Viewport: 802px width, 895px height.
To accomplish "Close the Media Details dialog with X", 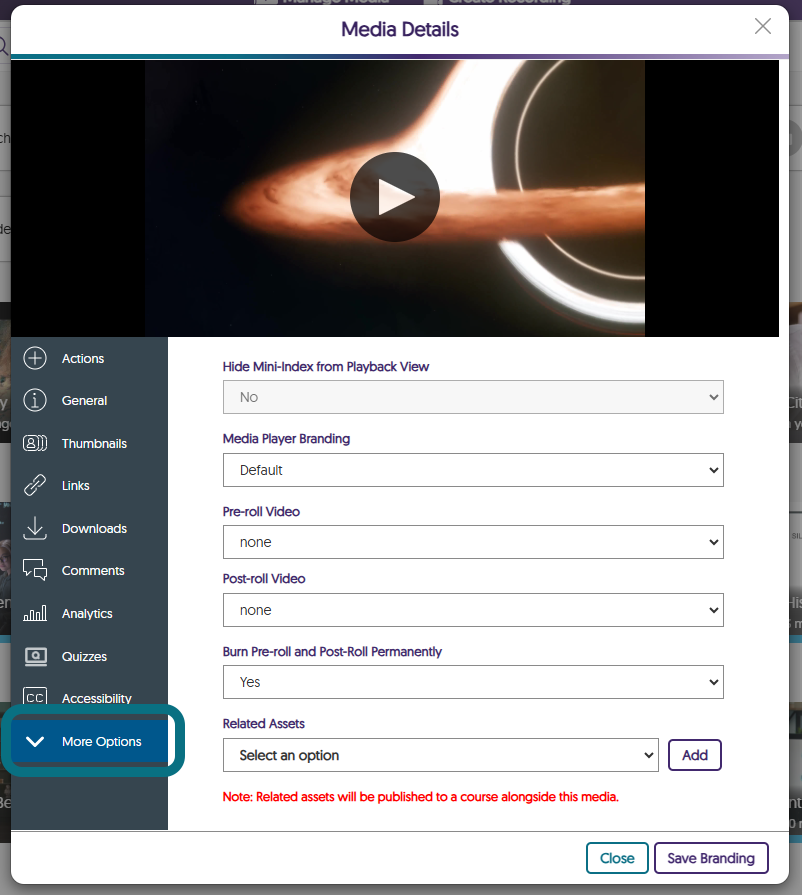I will pos(763,26).
